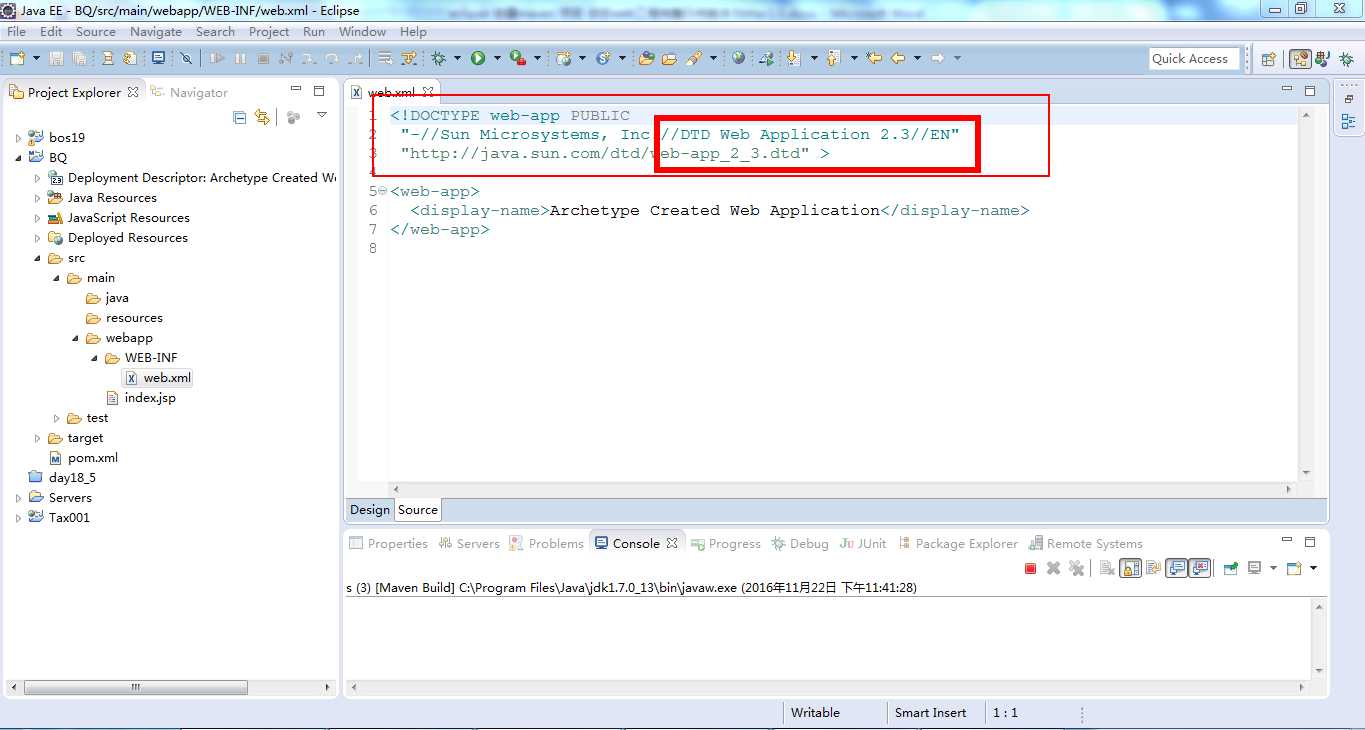Click Collapse All in Project Explorer

tap(239, 117)
